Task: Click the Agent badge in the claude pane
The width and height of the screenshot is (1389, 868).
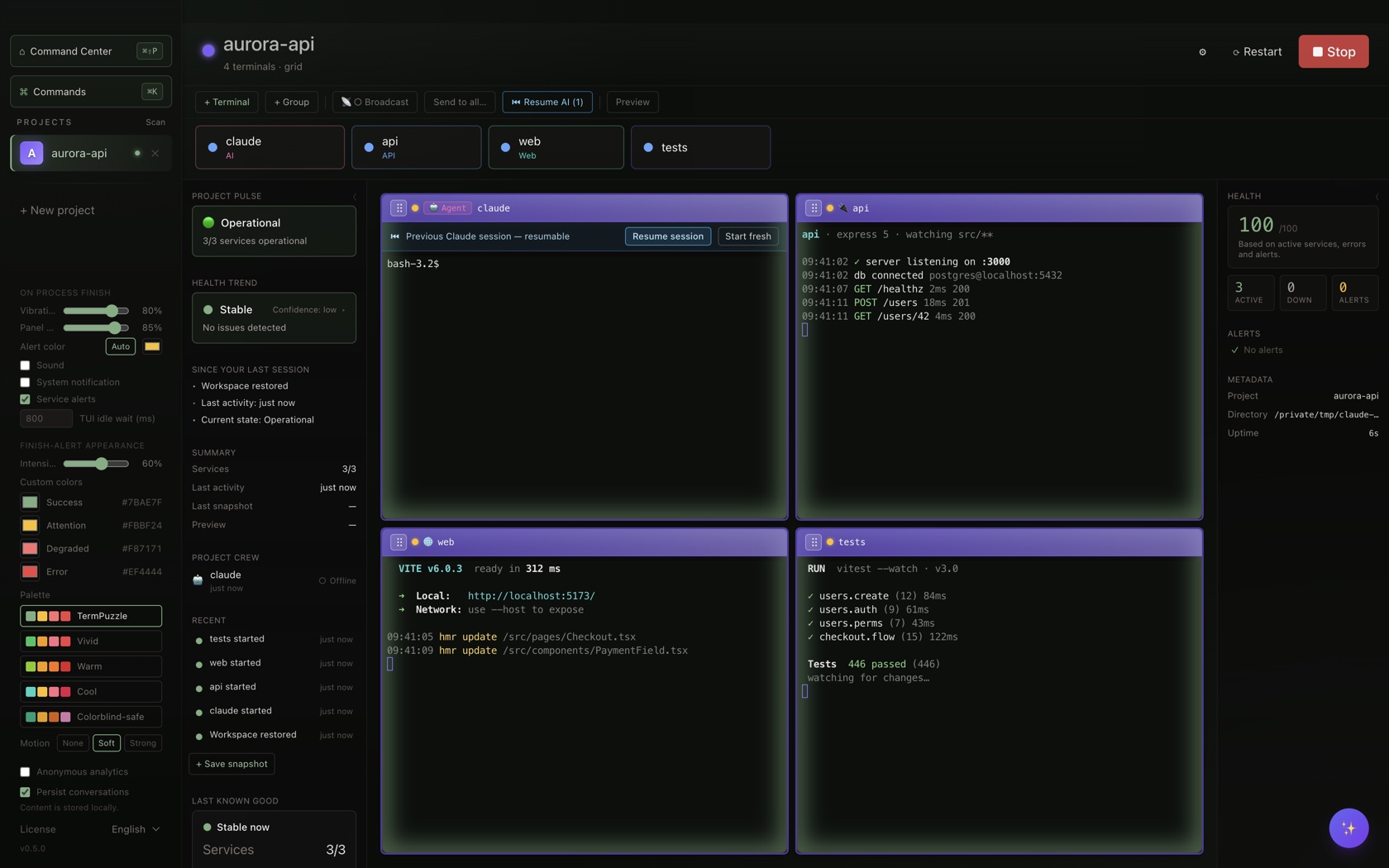Action: point(447,208)
